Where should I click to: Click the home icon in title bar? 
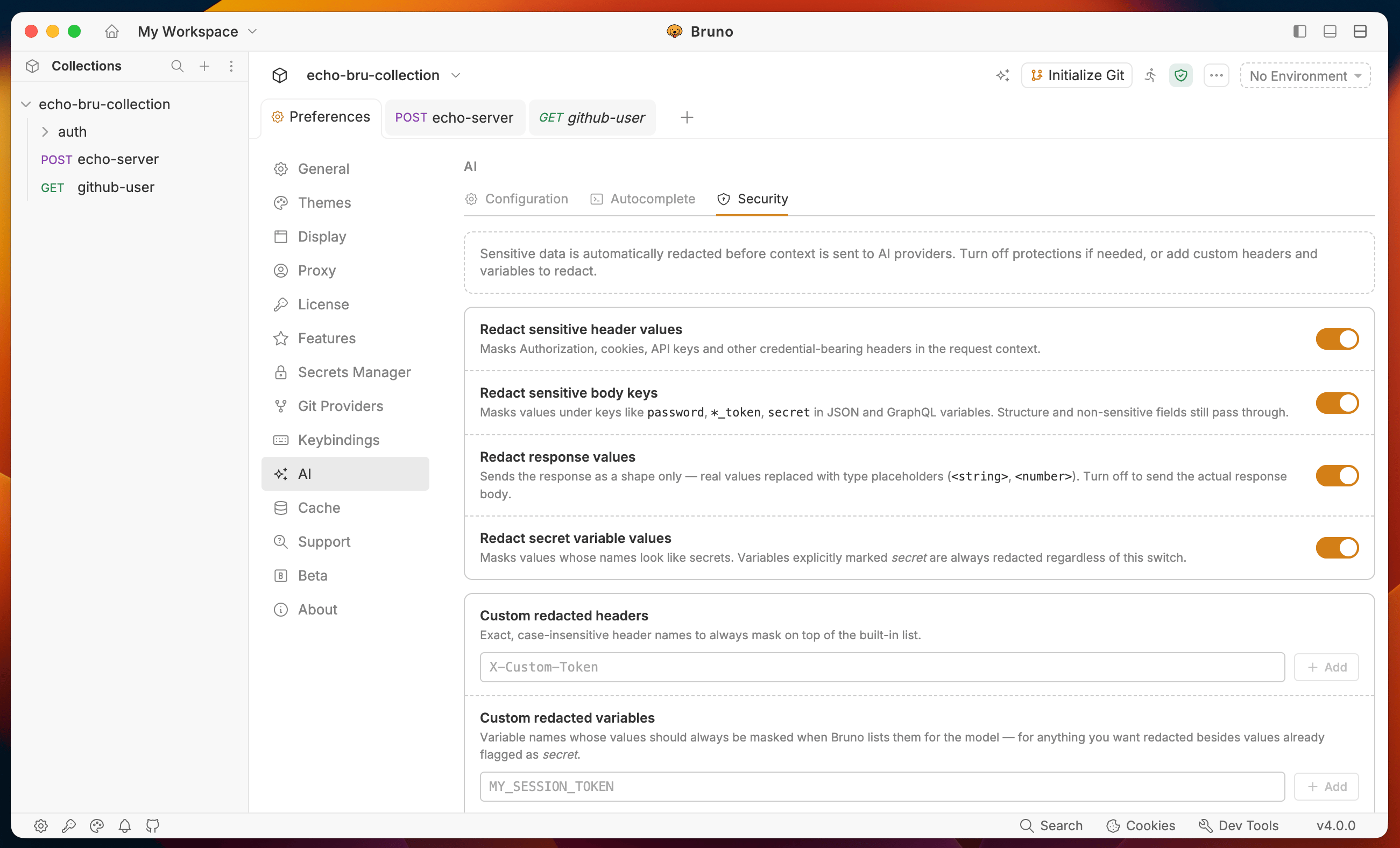[112, 31]
